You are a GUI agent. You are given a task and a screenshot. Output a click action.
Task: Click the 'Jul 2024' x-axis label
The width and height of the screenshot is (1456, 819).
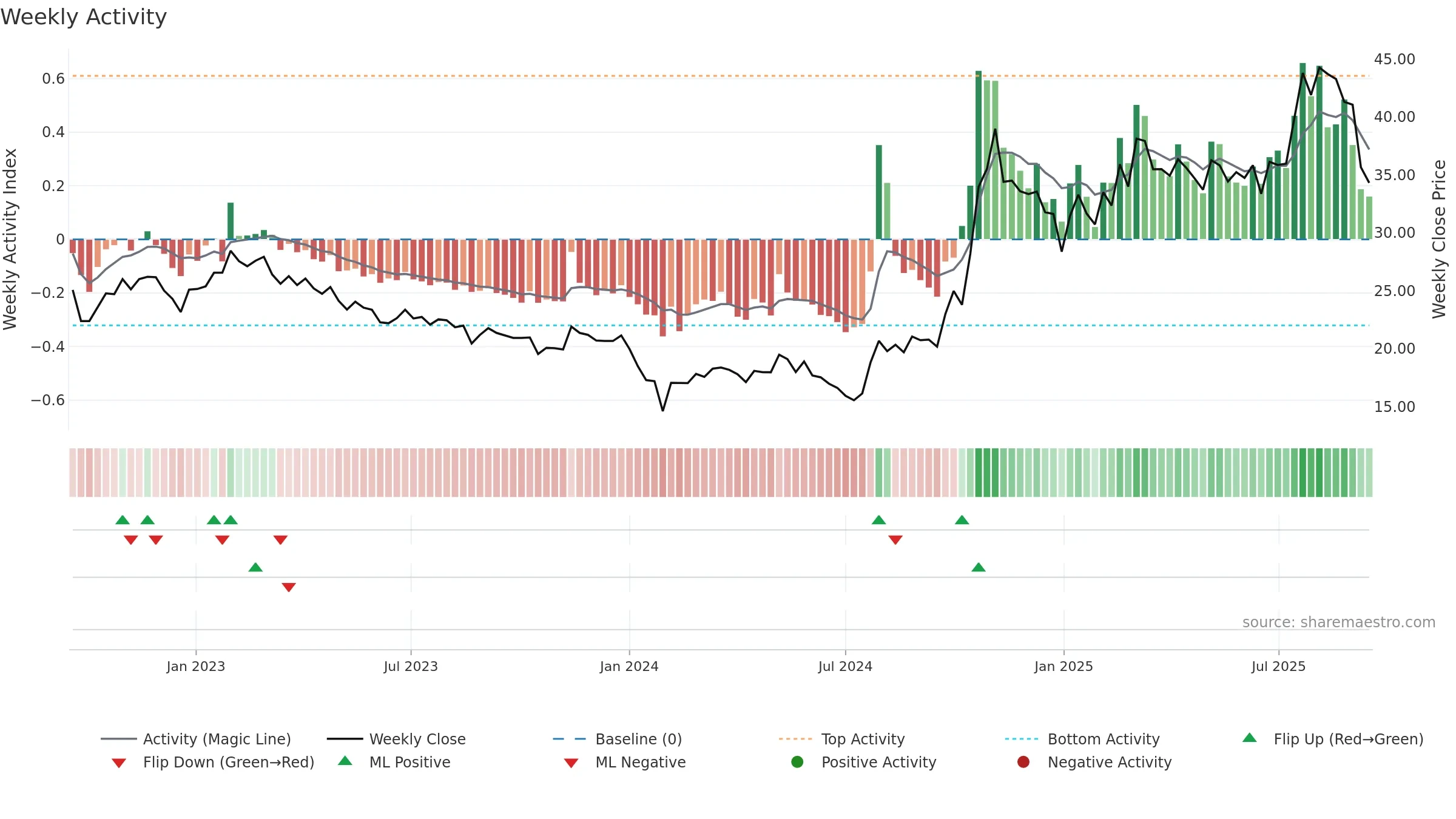pyautogui.click(x=845, y=666)
